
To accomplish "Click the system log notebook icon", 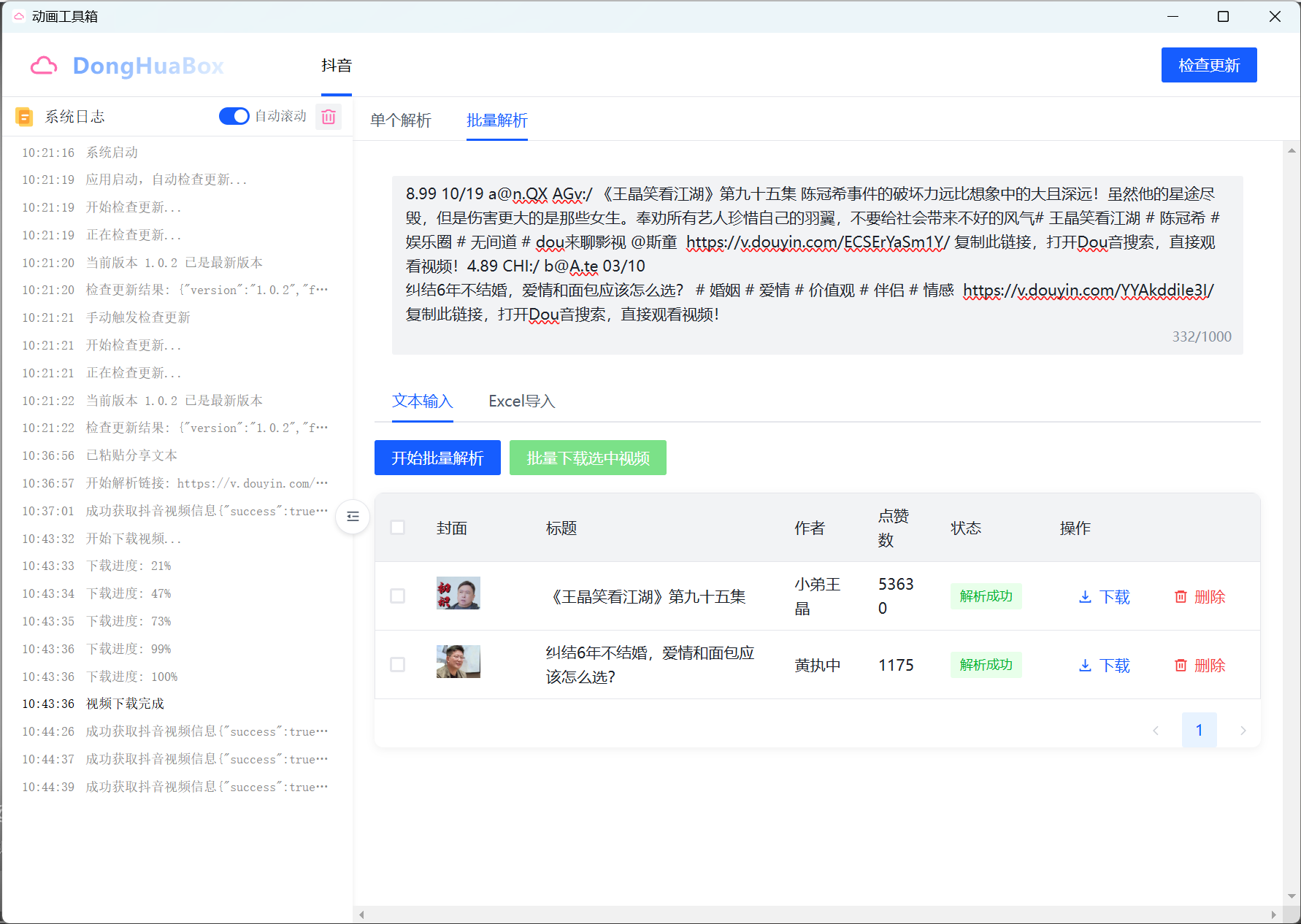I will 24,117.
